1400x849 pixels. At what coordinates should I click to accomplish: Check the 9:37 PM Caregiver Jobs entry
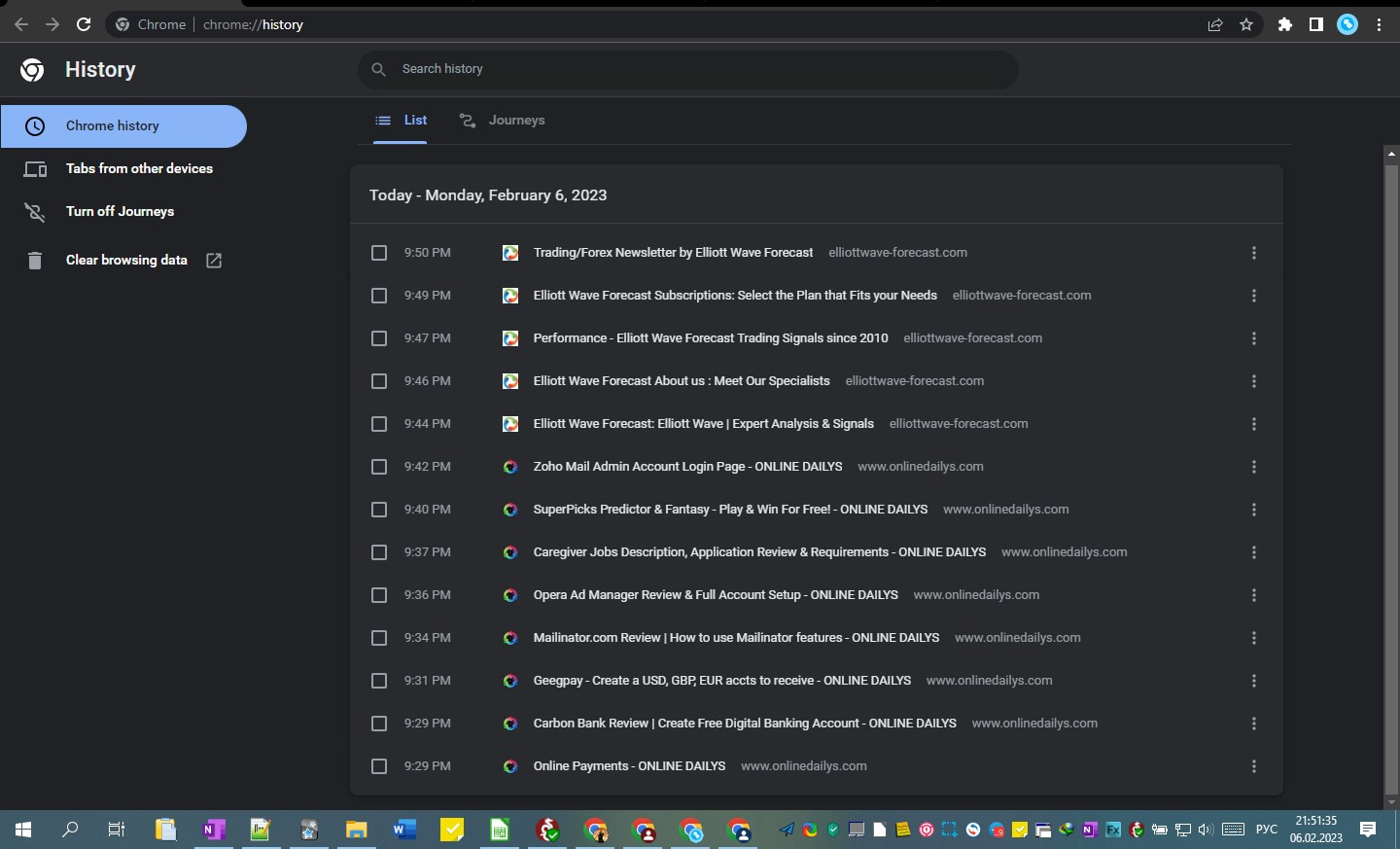pyautogui.click(x=379, y=552)
